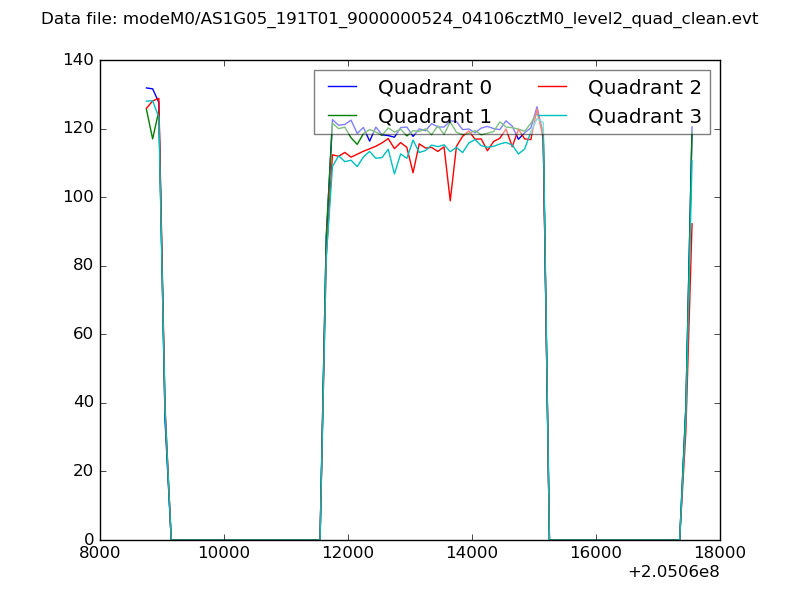Click the blue line sample in legend

343,88
